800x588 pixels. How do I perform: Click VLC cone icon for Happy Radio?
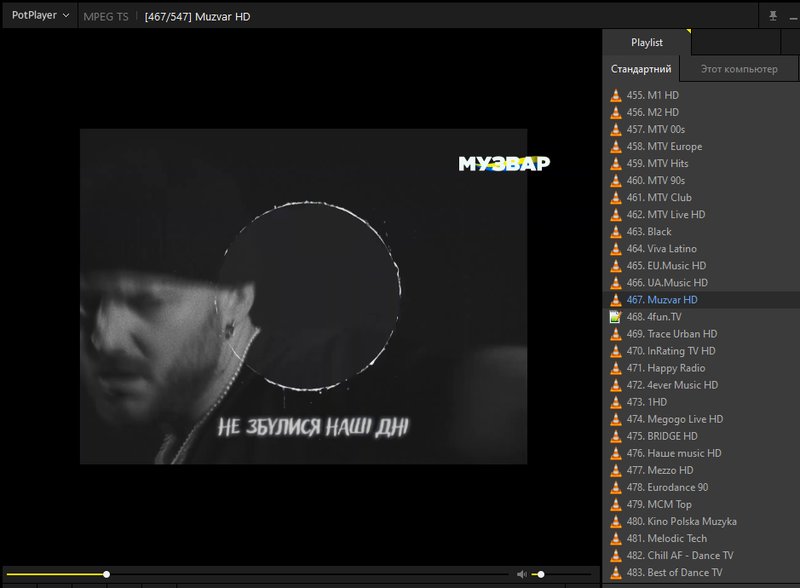(x=616, y=368)
